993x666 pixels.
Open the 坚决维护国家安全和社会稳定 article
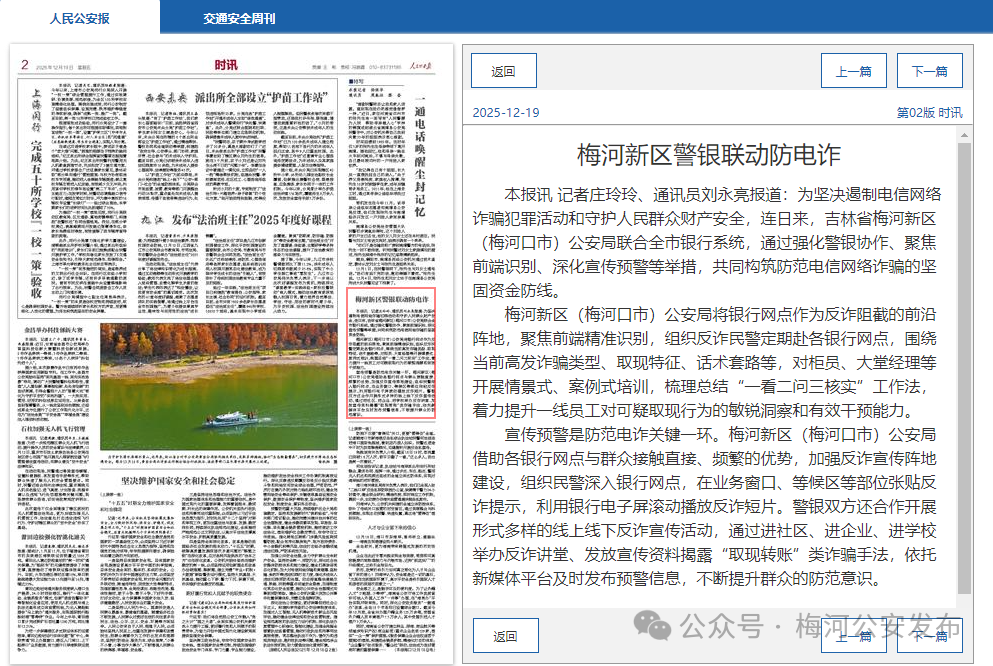point(206,480)
